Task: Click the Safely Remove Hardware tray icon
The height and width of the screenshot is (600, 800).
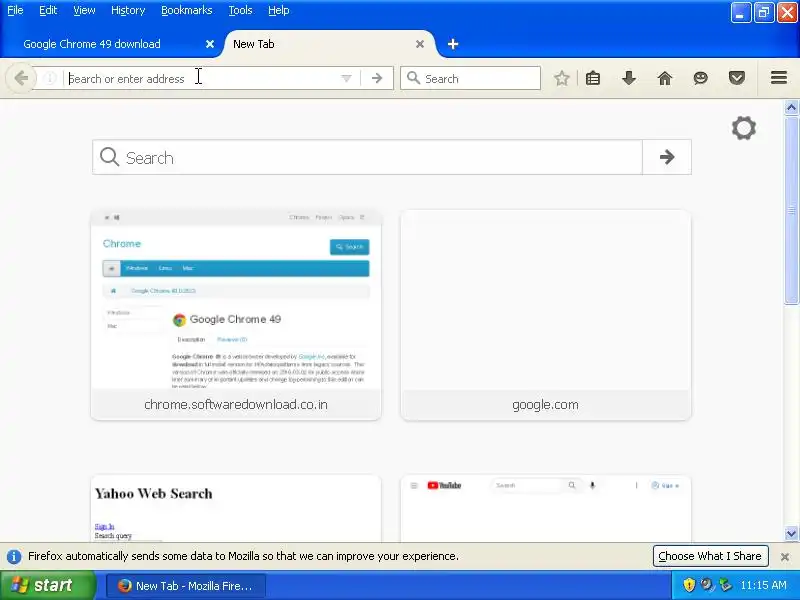Action: click(x=724, y=585)
